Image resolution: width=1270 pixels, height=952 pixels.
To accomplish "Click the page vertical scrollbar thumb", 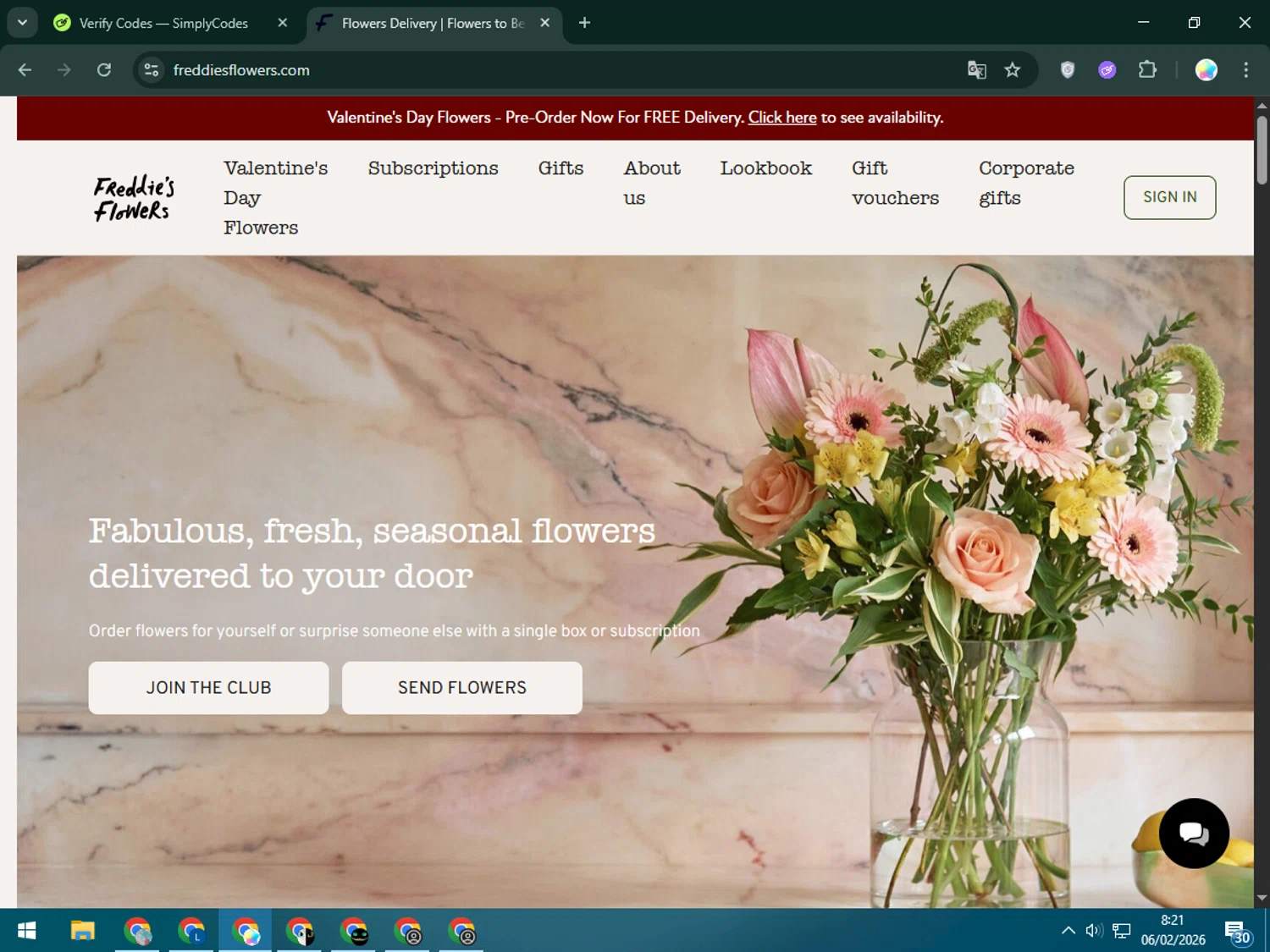I will [x=1262, y=150].
